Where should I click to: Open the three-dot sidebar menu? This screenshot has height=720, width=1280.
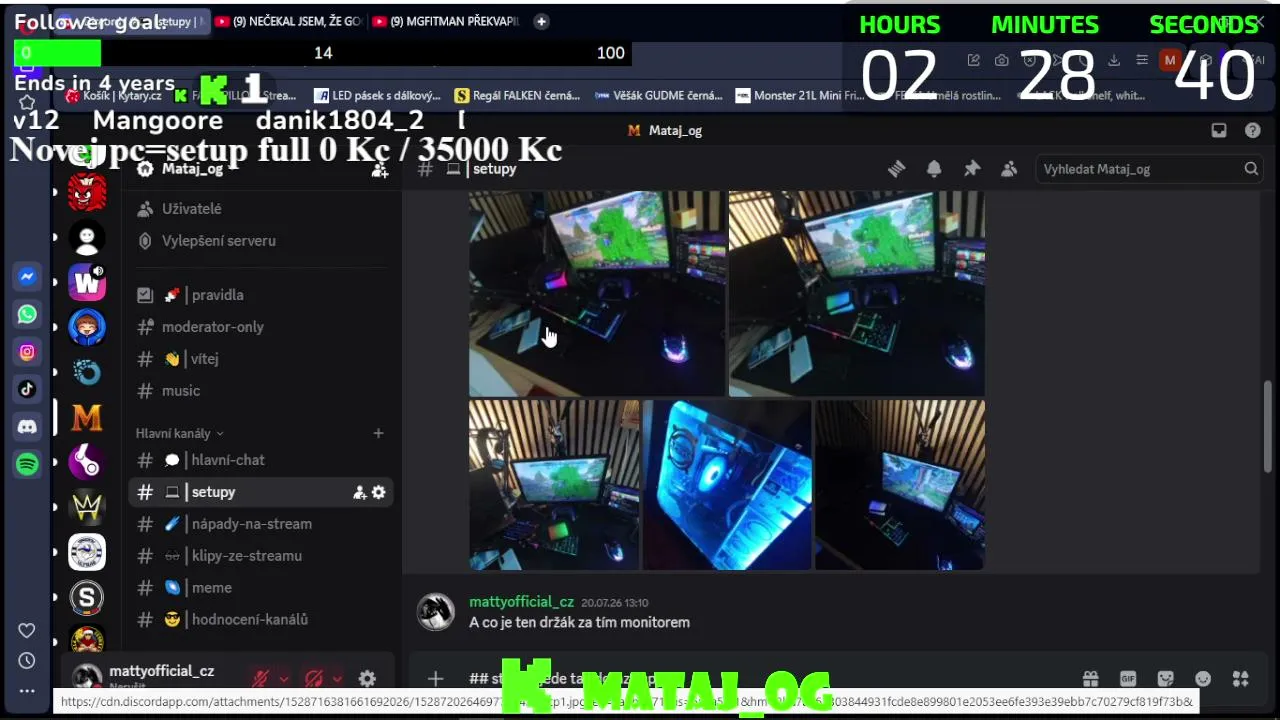tap(27, 691)
